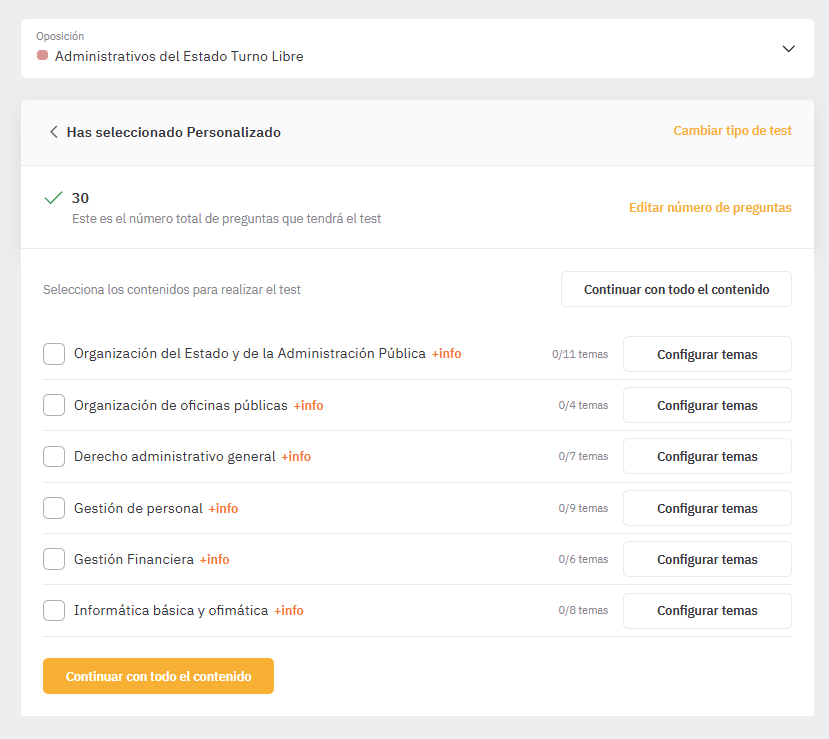
Task: Click the pink square beside Administrativos del Estado
Action: click(x=43, y=56)
